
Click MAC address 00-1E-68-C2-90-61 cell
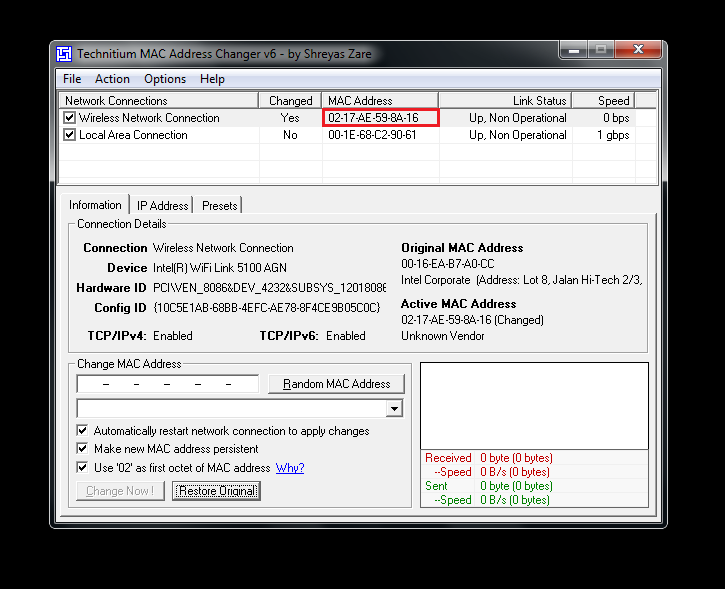pyautogui.click(x=372, y=135)
